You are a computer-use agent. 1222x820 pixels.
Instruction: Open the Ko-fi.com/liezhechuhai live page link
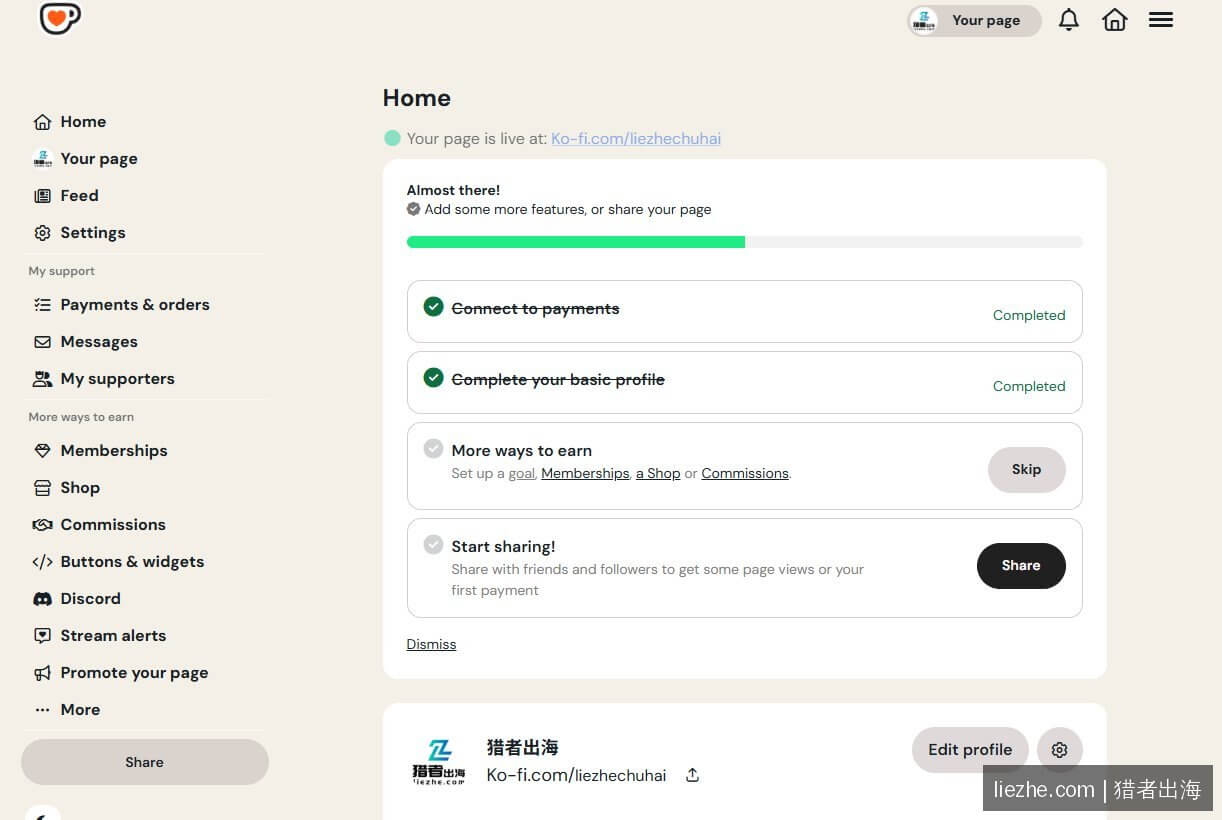click(x=636, y=139)
